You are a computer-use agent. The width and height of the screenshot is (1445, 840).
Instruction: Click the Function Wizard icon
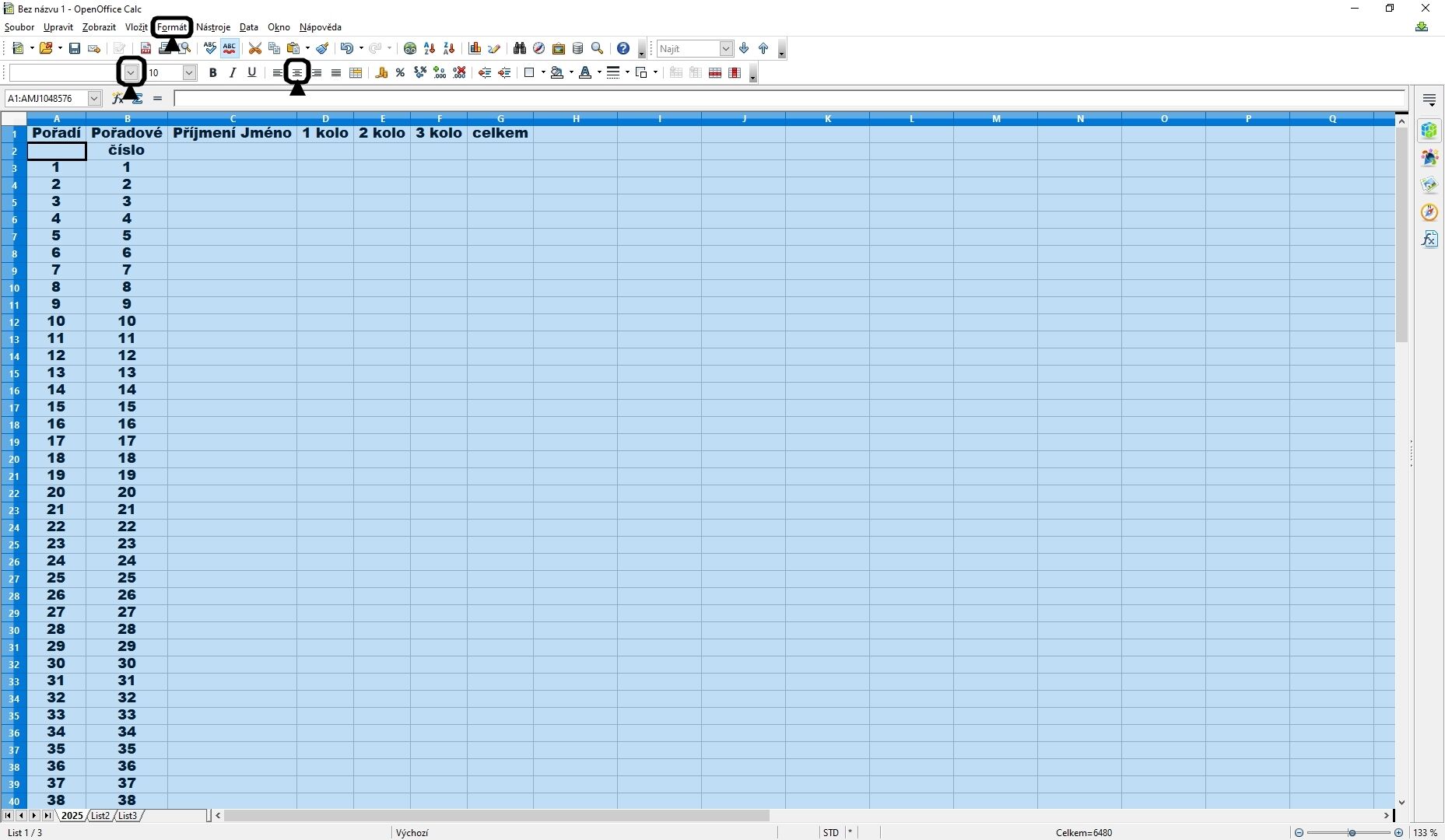tap(117, 99)
